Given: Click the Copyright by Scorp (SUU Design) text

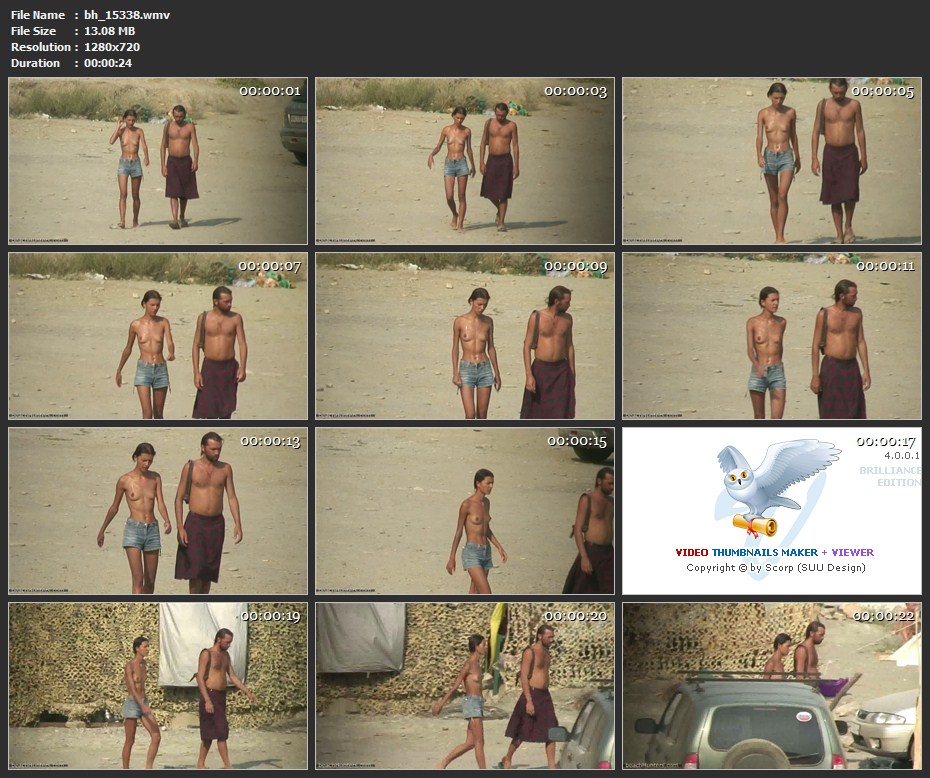Looking at the screenshot, I should (x=775, y=568).
